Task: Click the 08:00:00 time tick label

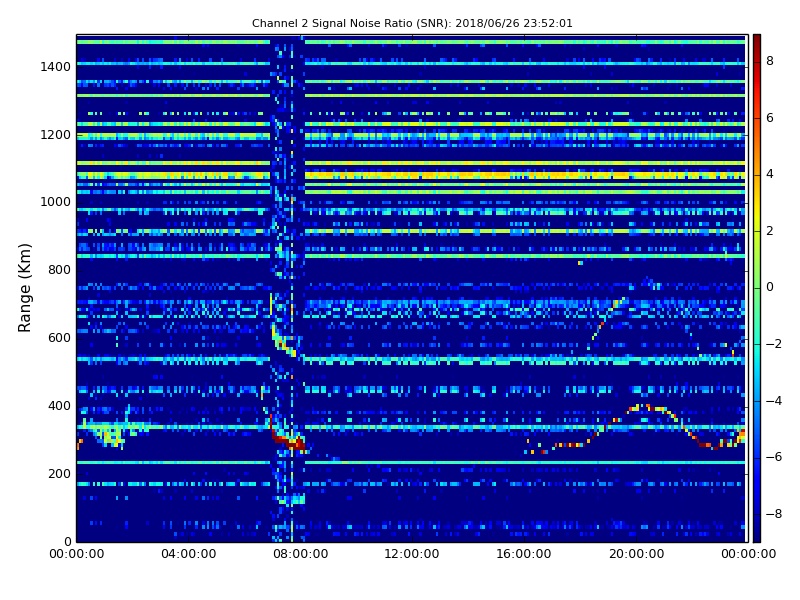Action: tap(301, 554)
